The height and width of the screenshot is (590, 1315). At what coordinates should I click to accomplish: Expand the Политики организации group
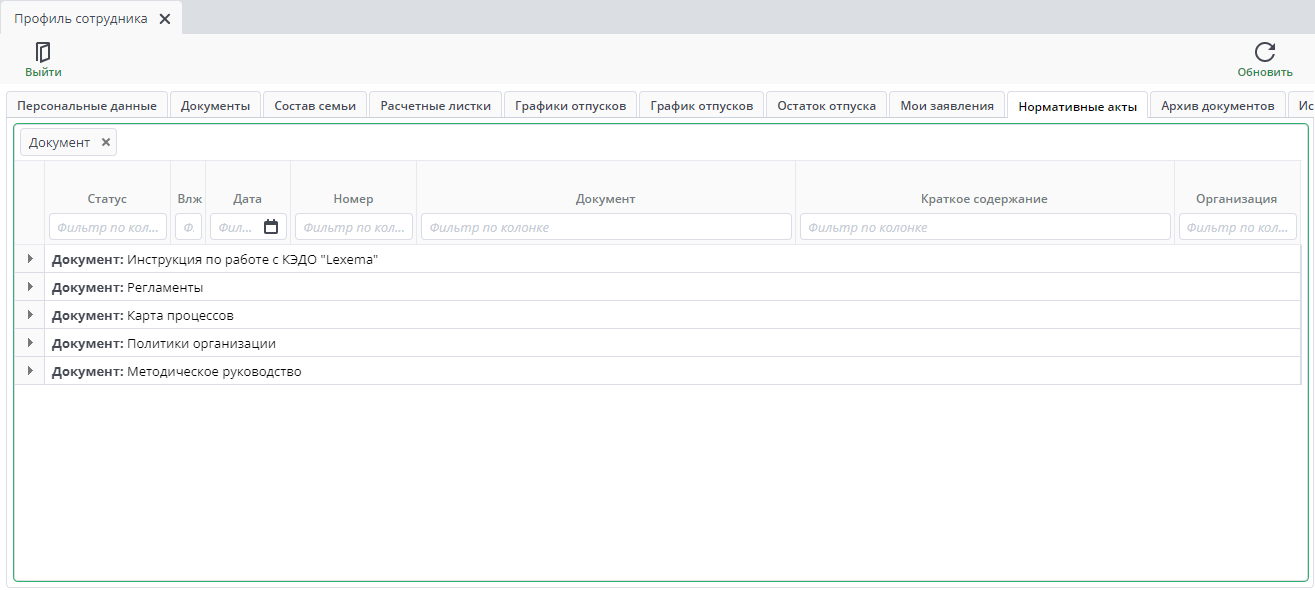point(30,343)
